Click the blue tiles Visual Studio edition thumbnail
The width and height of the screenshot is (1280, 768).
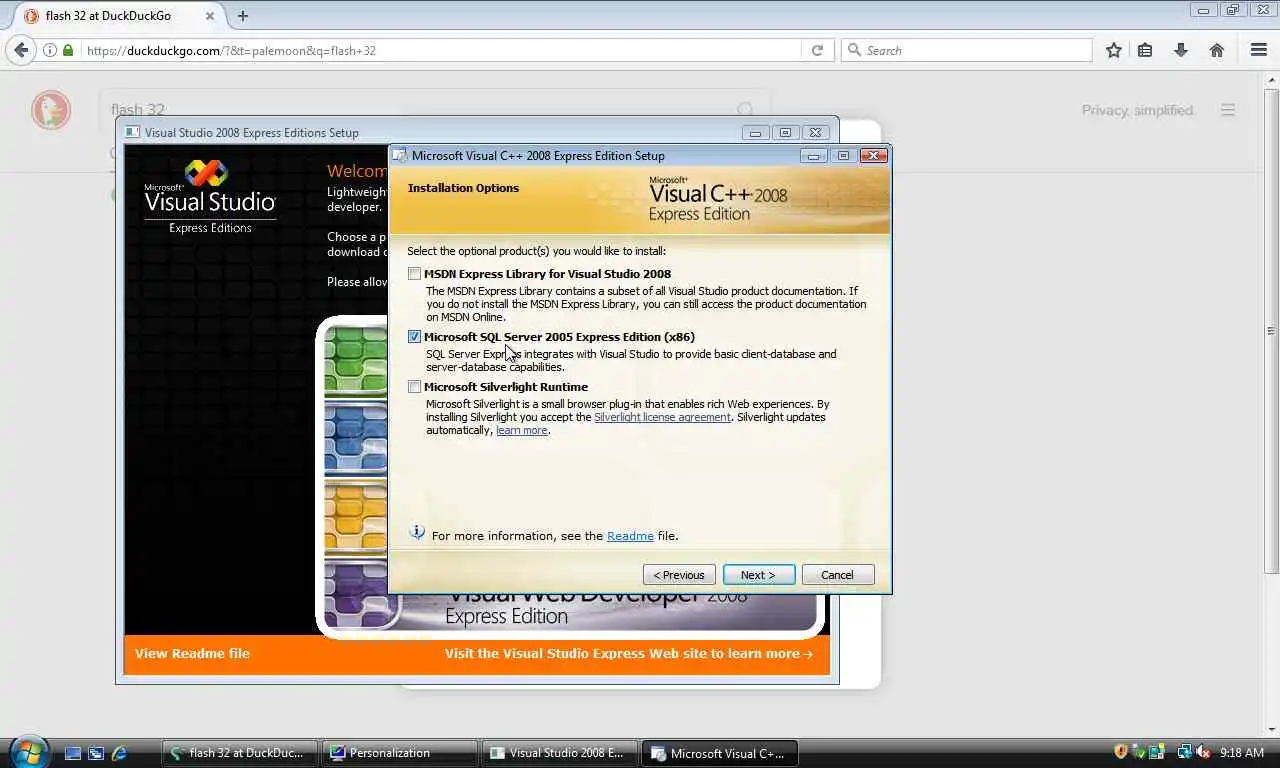pos(355,437)
